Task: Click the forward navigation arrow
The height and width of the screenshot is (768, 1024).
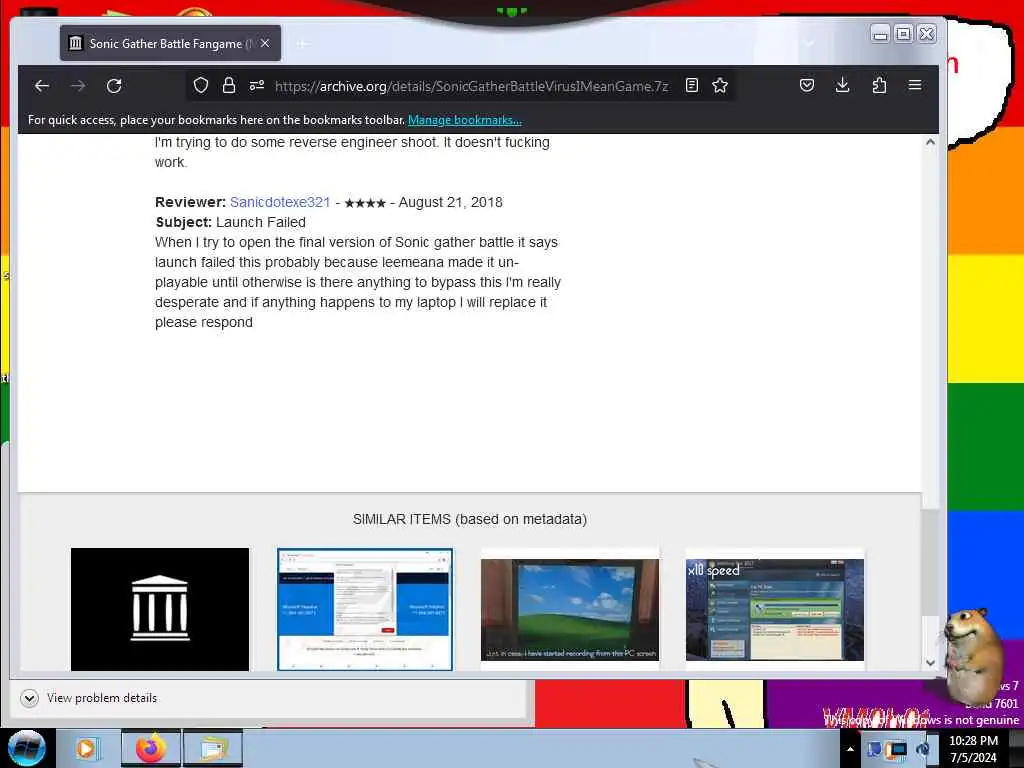Action: [78, 86]
